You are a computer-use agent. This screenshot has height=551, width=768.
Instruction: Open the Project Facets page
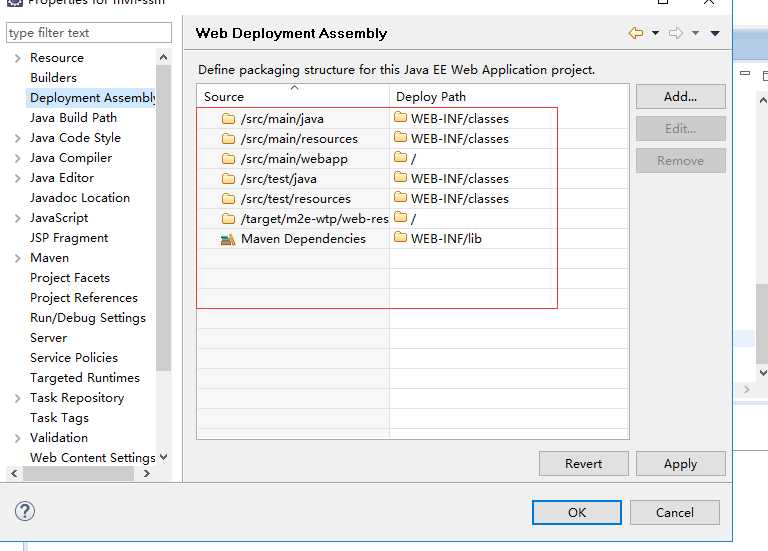(70, 278)
